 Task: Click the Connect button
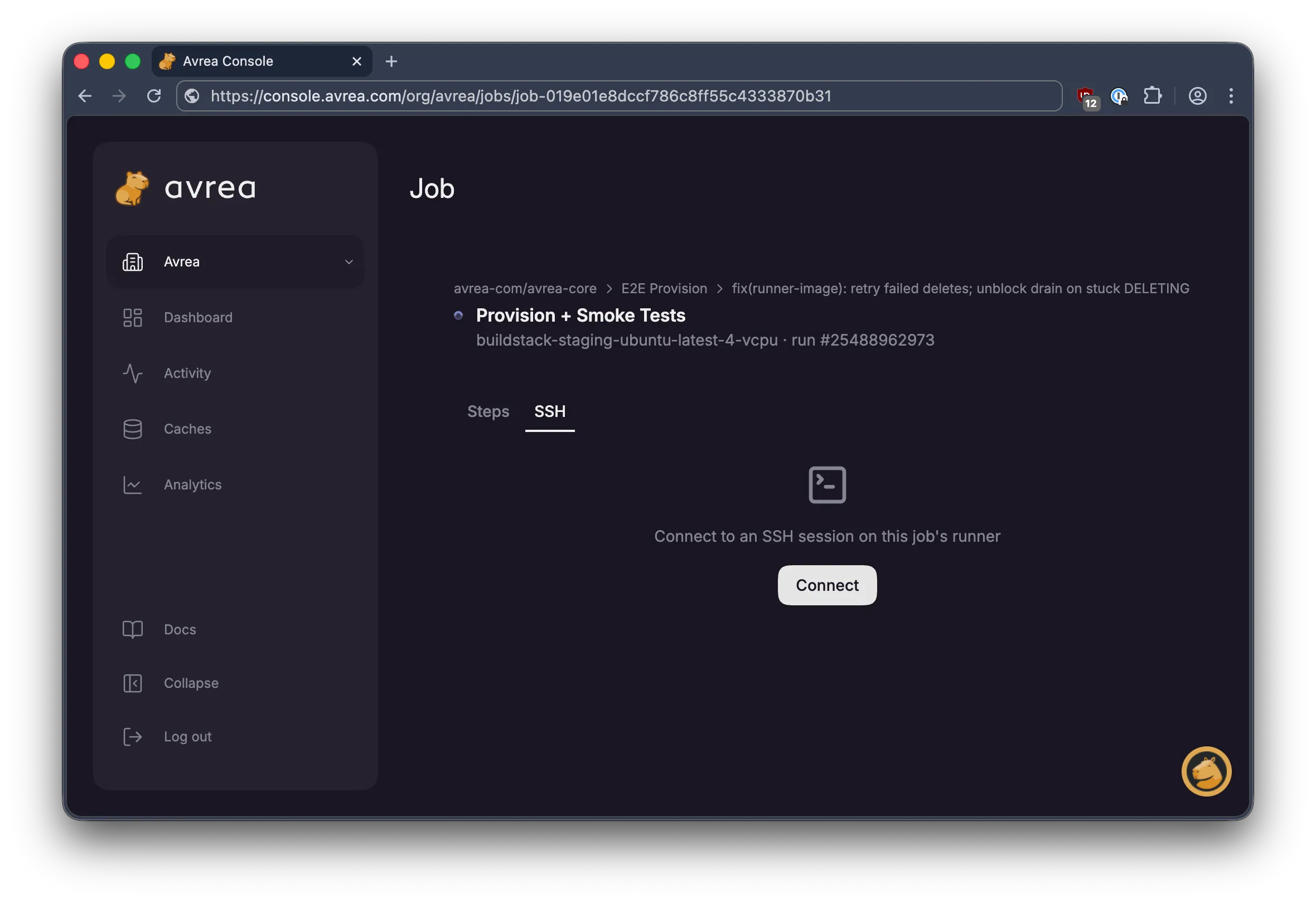pyautogui.click(x=828, y=585)
